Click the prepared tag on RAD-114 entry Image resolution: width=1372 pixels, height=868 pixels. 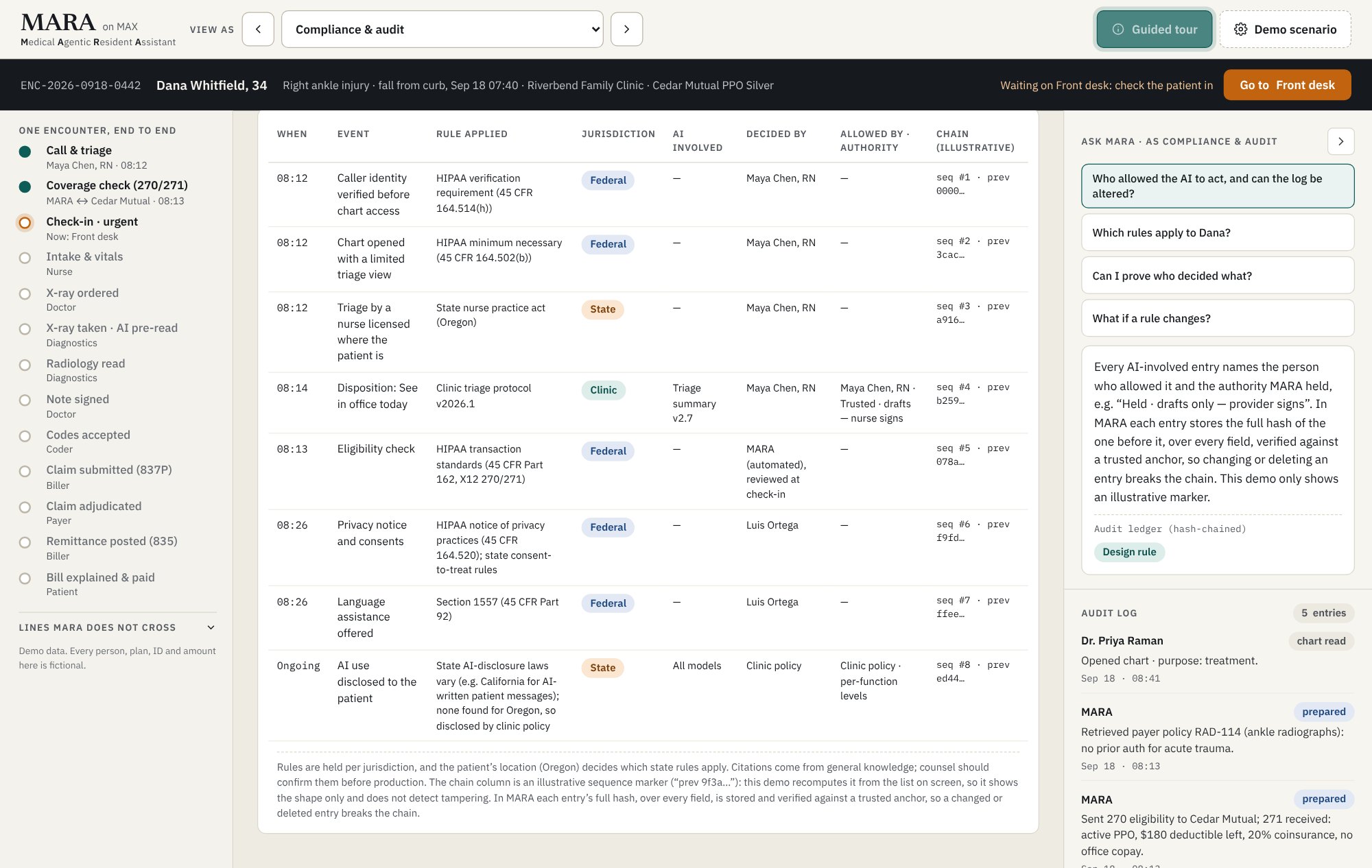[x=1323, y=712]
